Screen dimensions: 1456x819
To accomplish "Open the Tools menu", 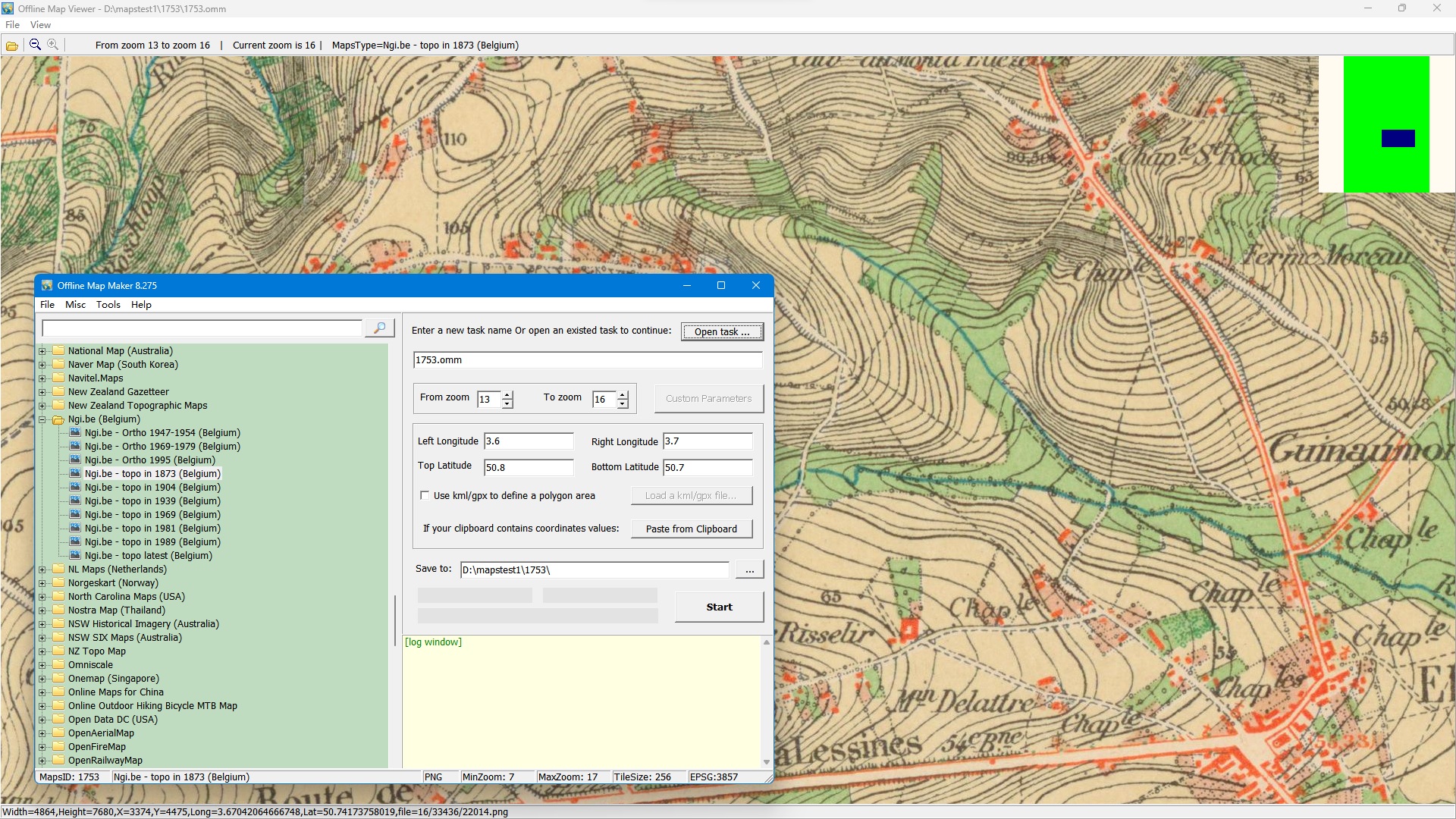I will click(108, 304).
